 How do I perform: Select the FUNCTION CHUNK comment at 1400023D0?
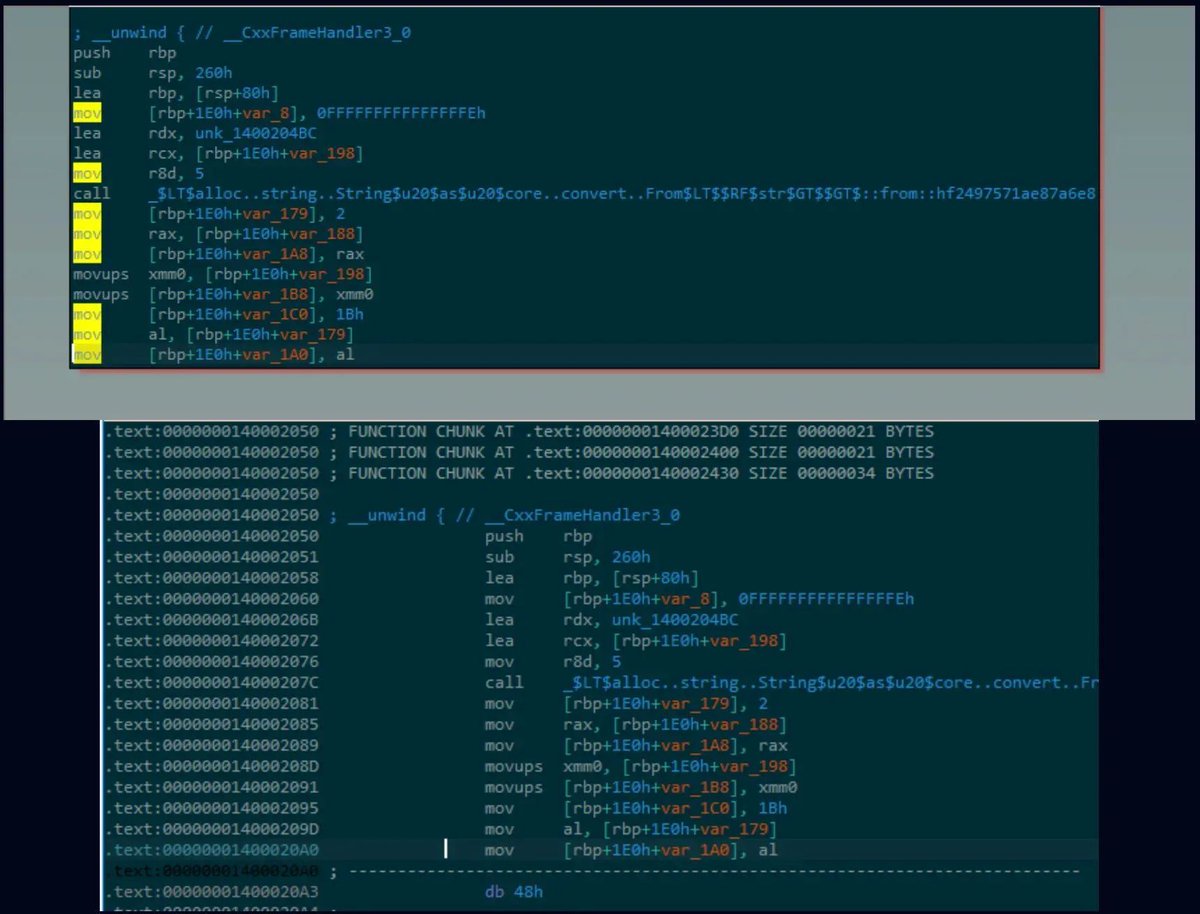520,431
